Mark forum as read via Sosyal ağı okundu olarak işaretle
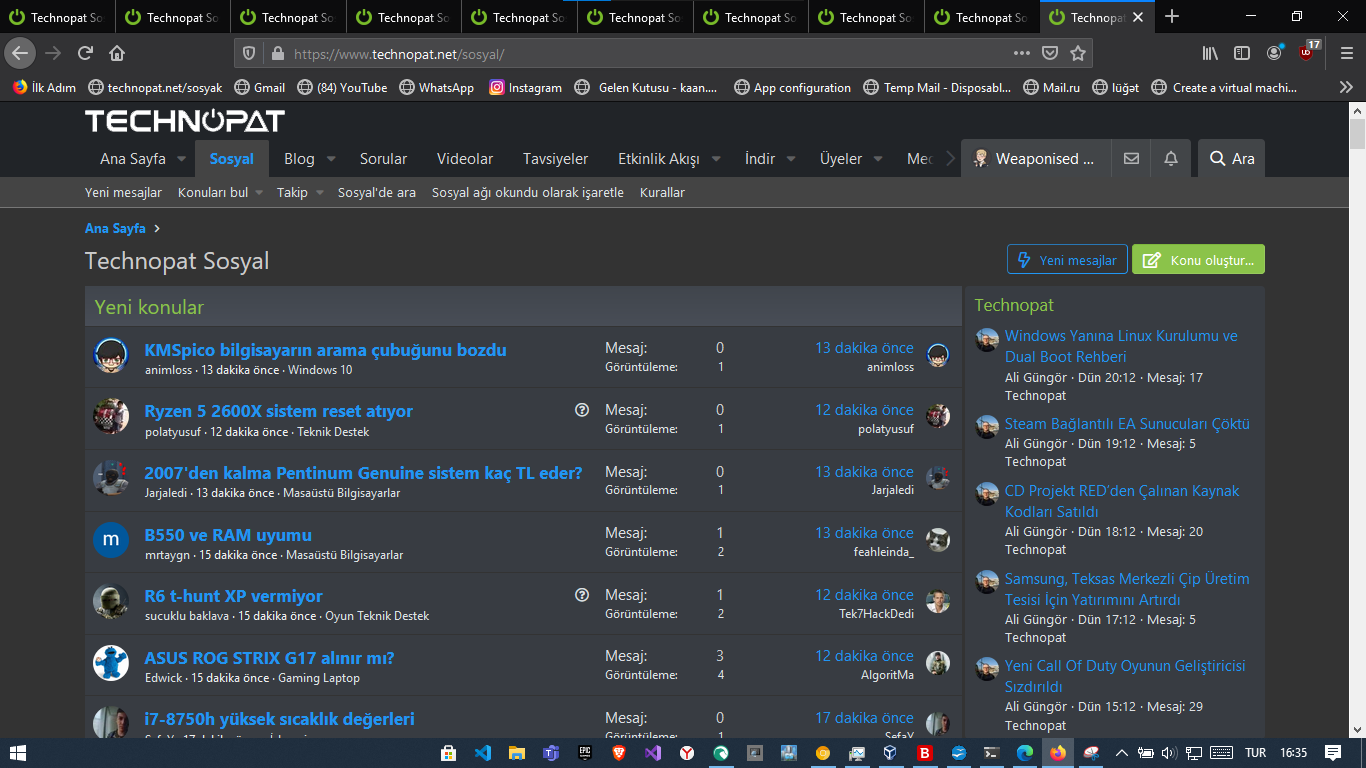Image resolution: width=1366 pixels, height=768 pixels. click(x=528, y=192)
